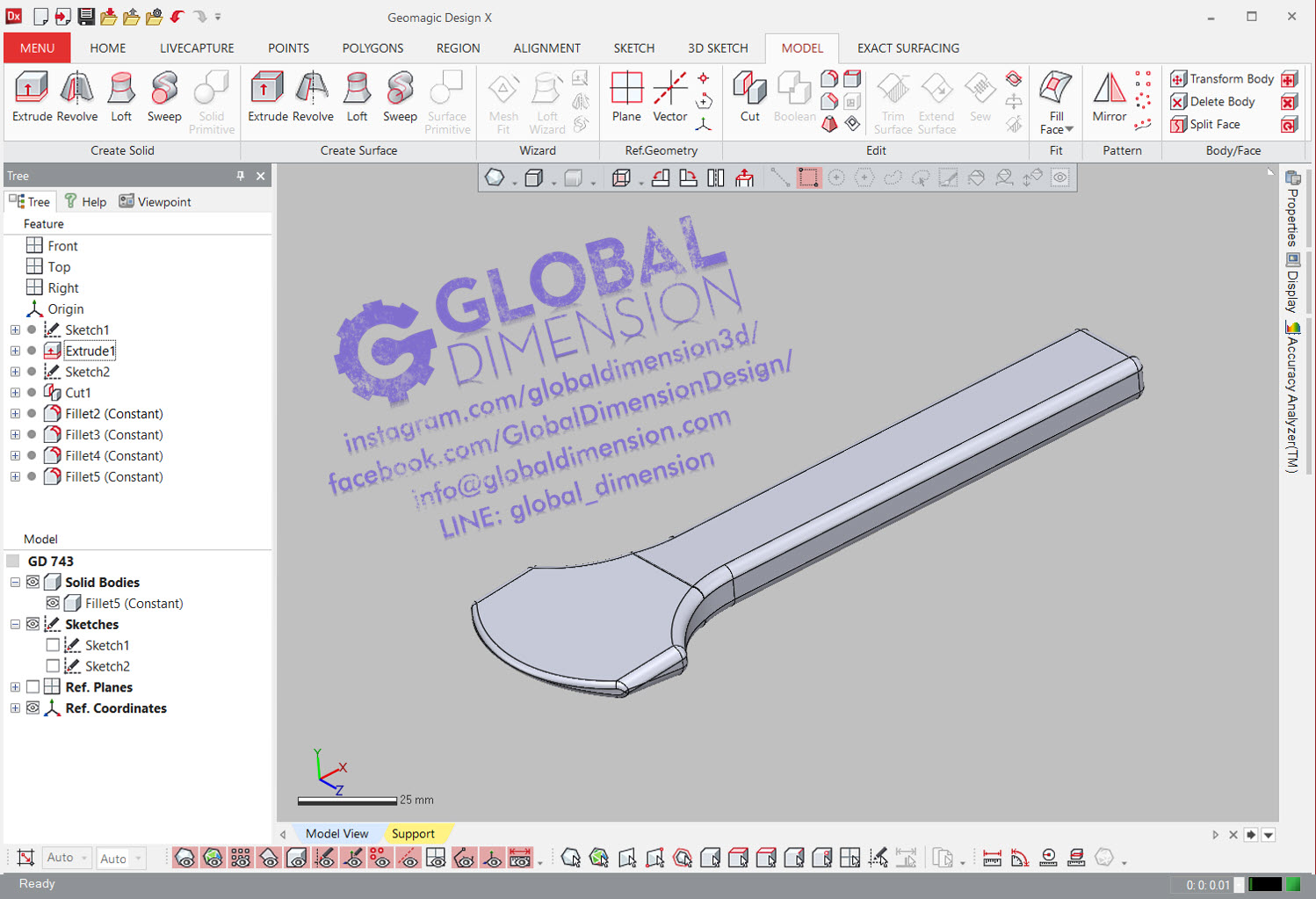Collapse the Sketches group in Model tree
Screen dimensions: 1316x899
(14, 624)
